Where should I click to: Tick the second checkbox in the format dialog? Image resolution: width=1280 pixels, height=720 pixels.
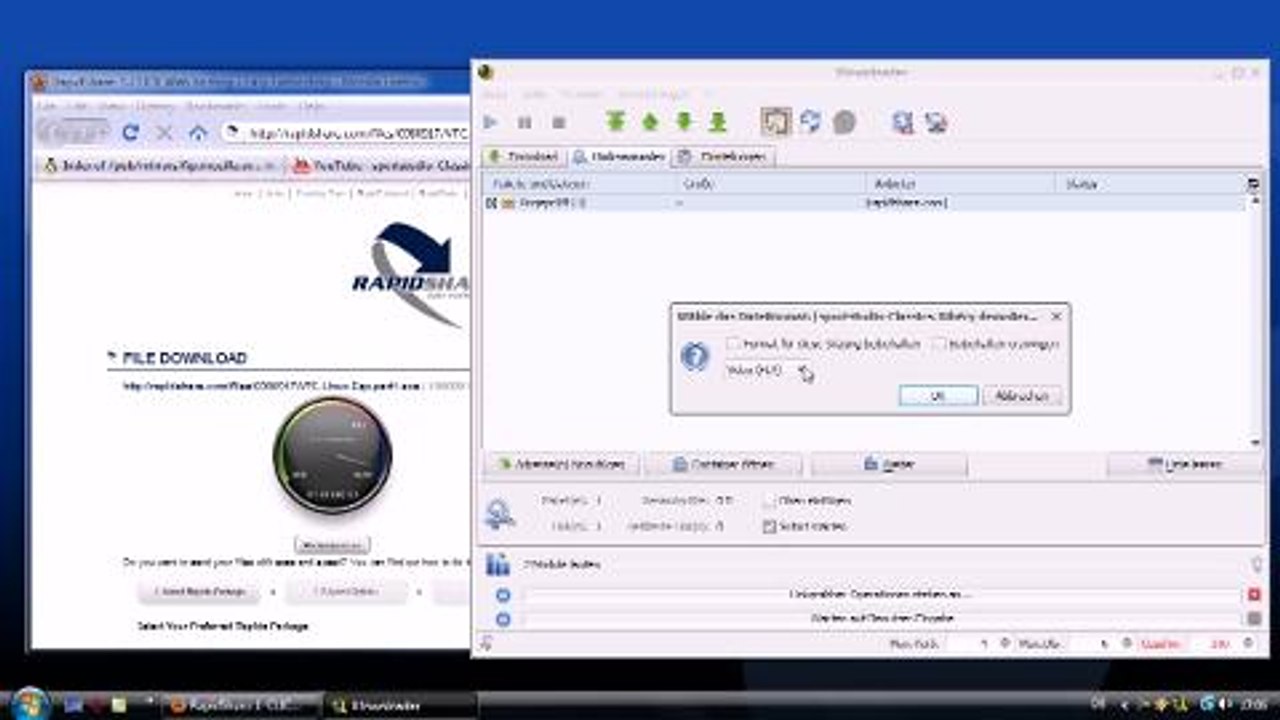point(939,344)
